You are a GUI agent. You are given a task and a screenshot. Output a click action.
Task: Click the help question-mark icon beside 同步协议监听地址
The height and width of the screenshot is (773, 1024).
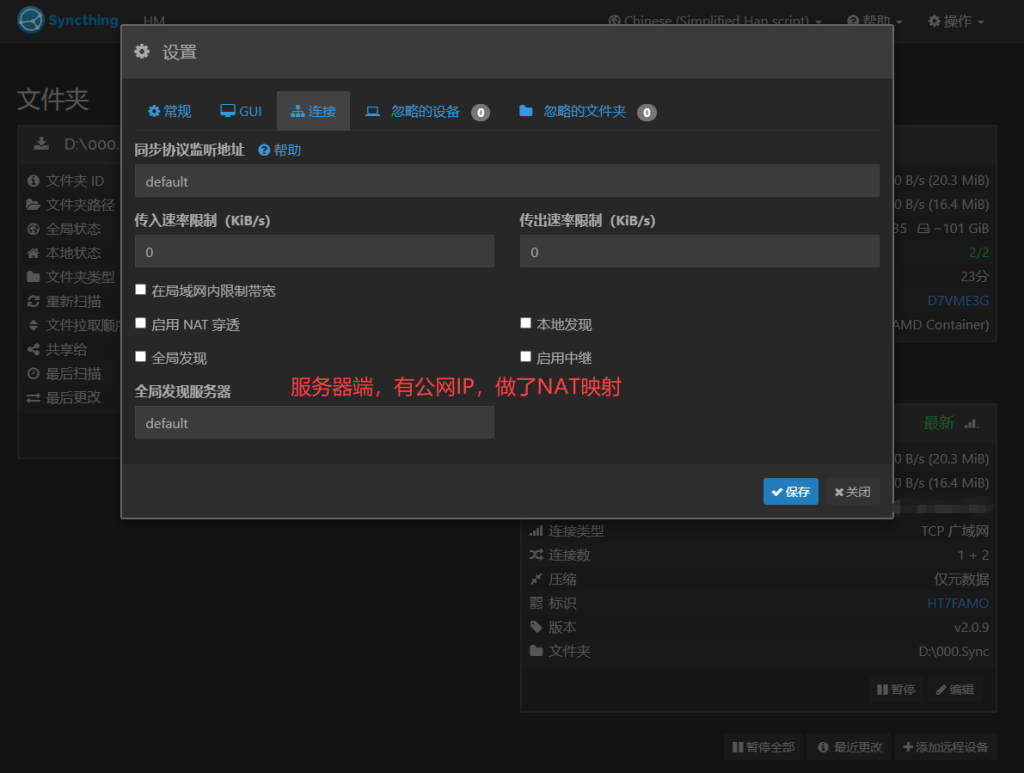(x=264, y=150)
